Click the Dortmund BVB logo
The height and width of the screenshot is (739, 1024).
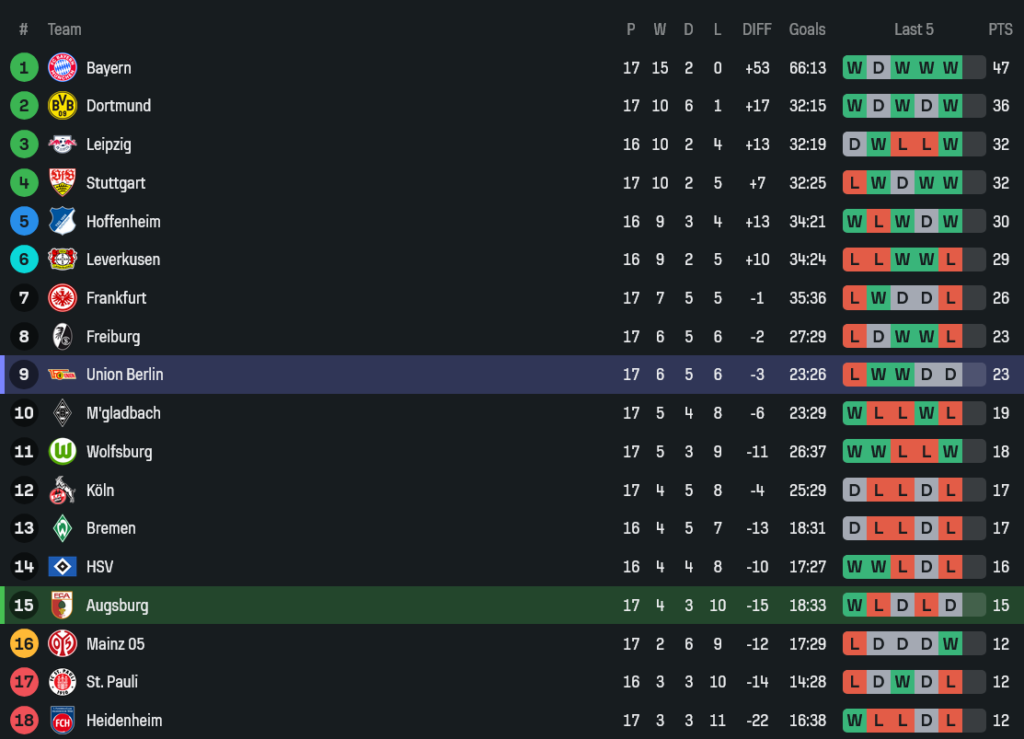62,106
